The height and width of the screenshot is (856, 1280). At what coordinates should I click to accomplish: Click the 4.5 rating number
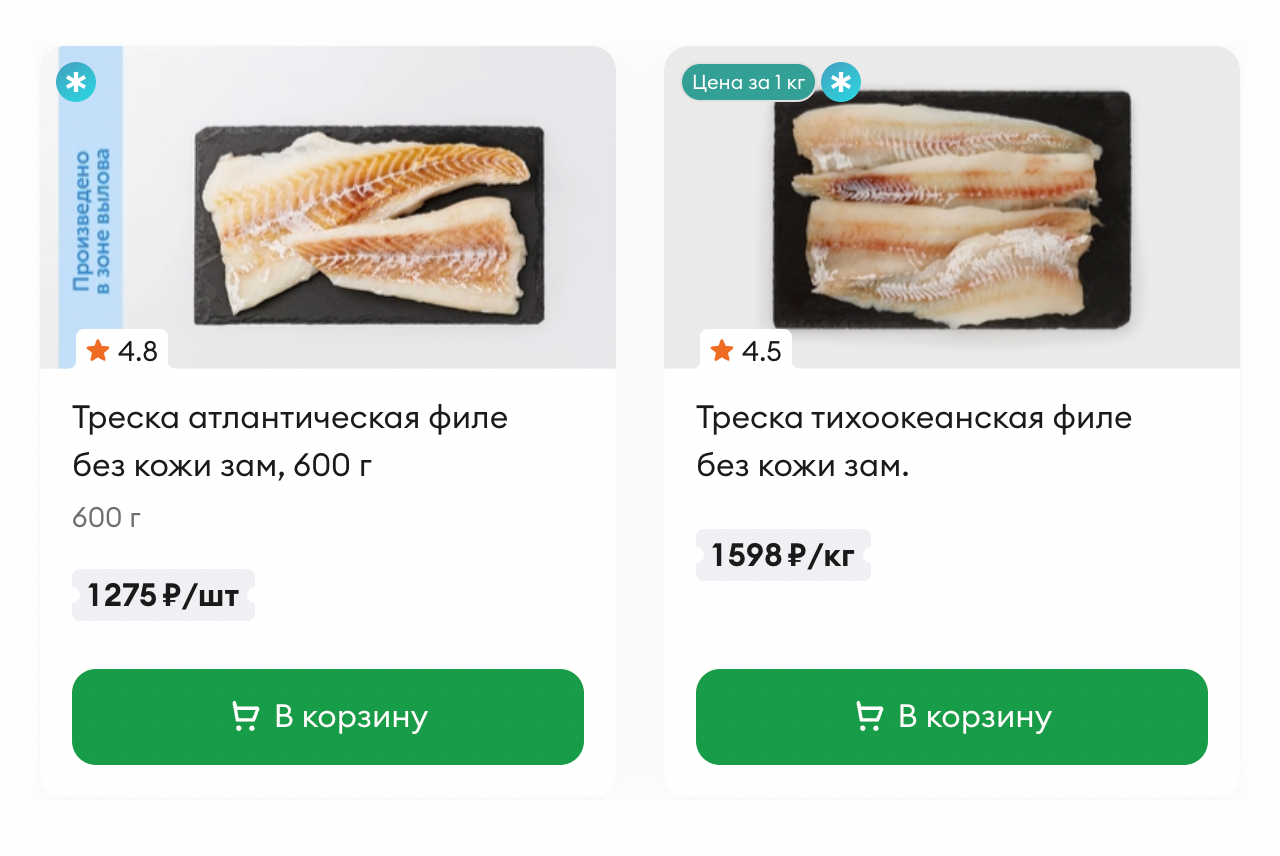[x=762, y=351]
